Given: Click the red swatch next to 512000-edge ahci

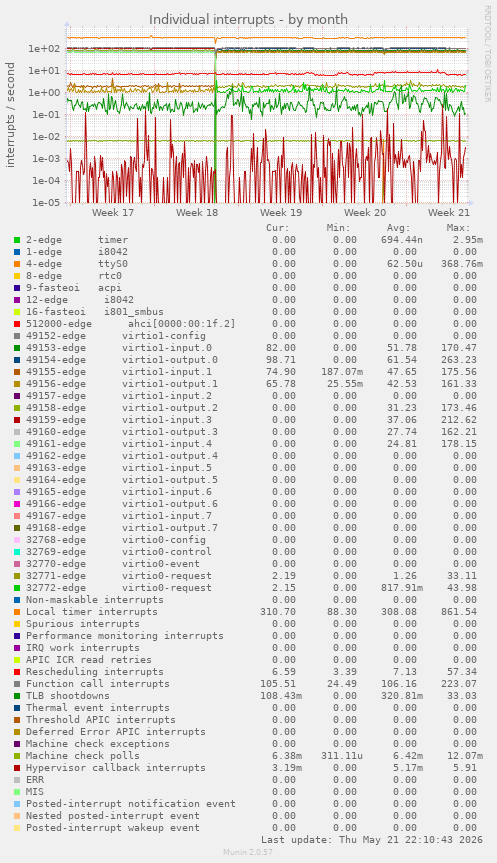Looking at the screenshot, I should tap(17, 324).
